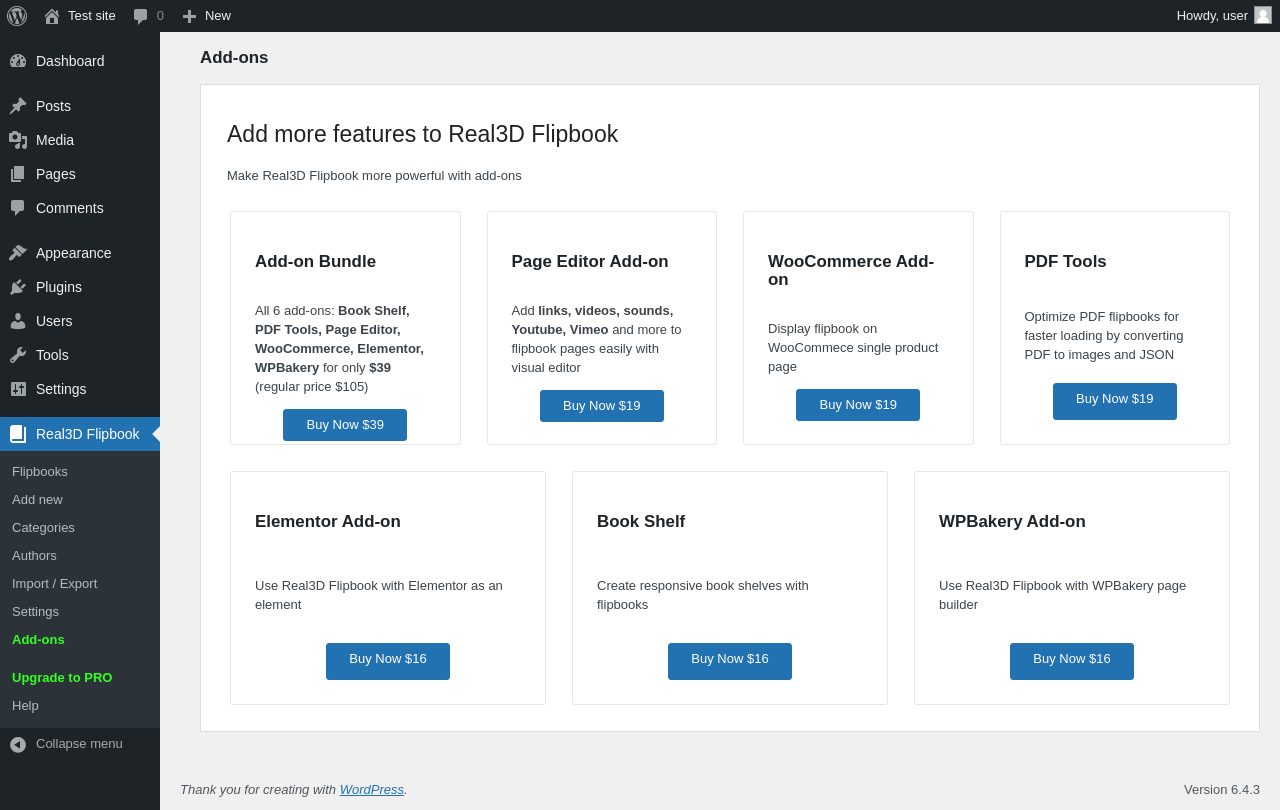Open the Real3D Flipbook menu item
Screen dimensions: 1280x810
click(x=87, y=434)
